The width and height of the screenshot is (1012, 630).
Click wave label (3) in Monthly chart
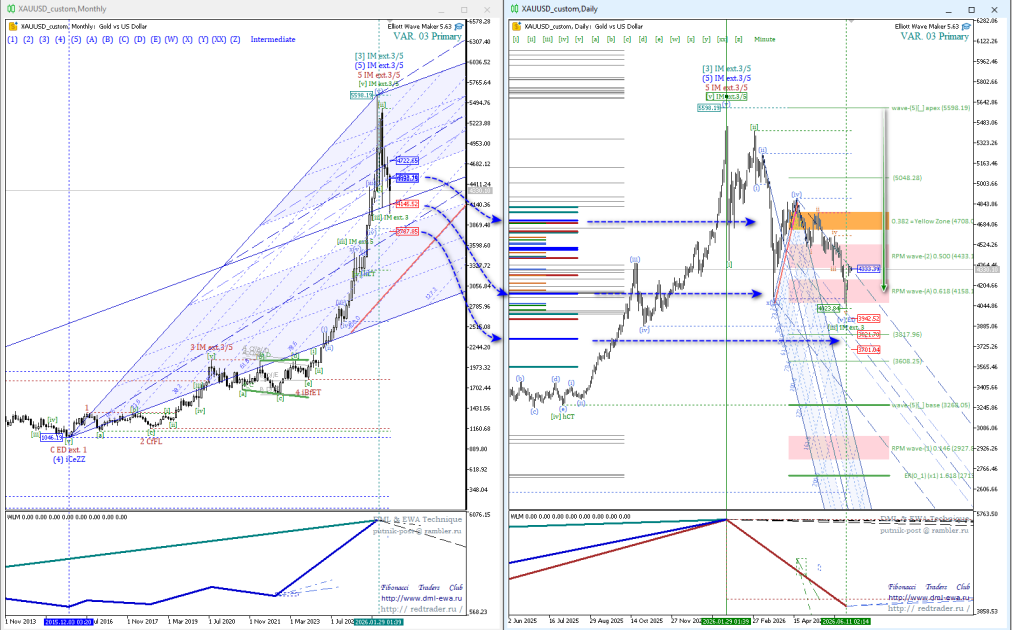(x=44, y=39)
